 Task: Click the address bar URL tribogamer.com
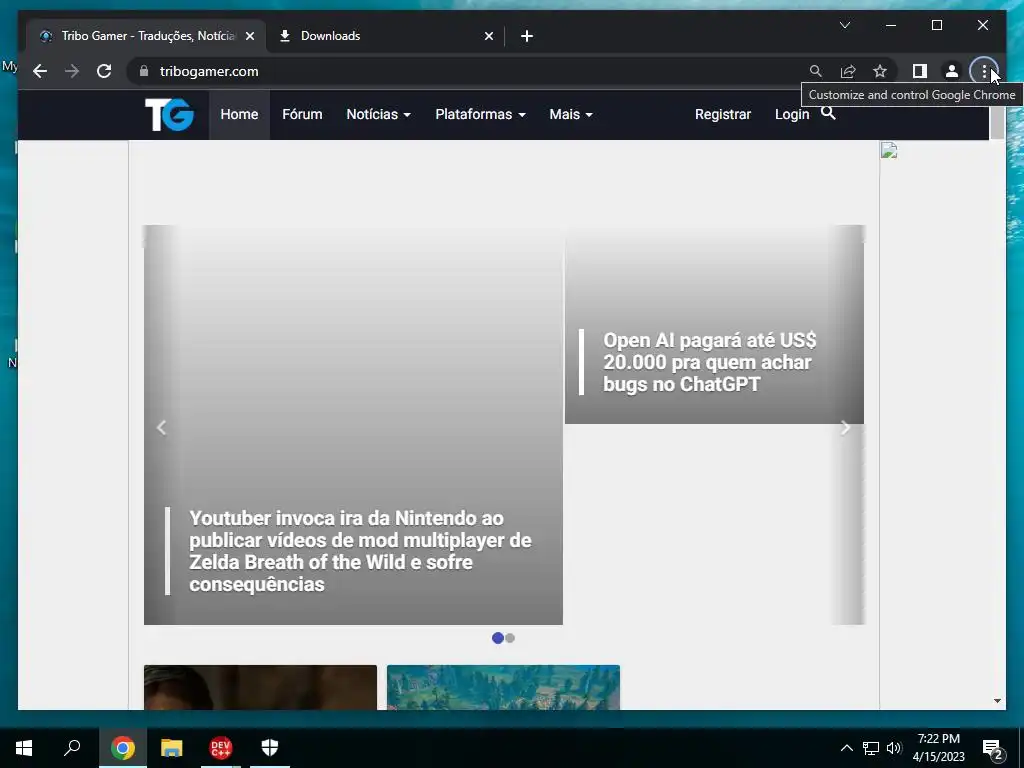pos(209,71)
